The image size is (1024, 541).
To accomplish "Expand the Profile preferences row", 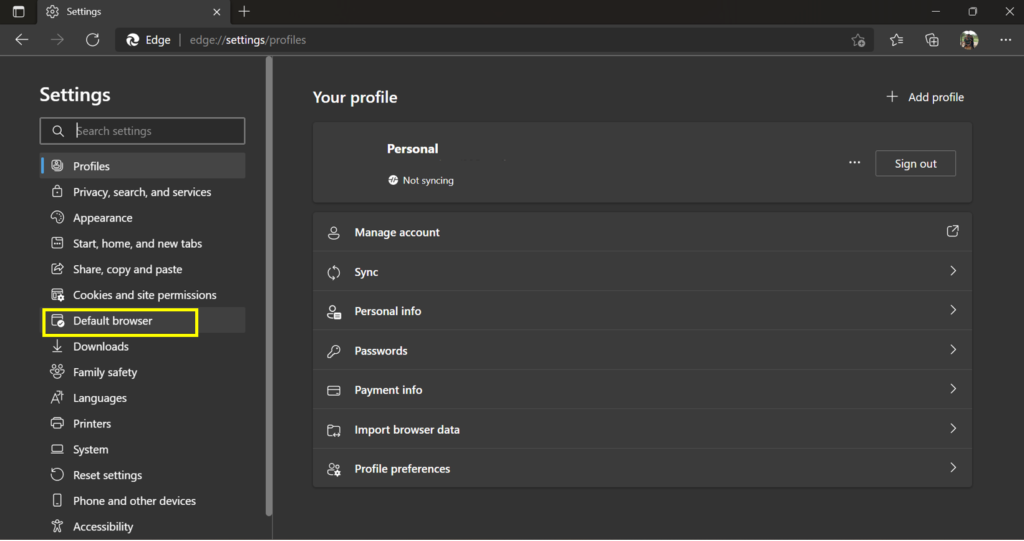I will click(x=641, y=469).
